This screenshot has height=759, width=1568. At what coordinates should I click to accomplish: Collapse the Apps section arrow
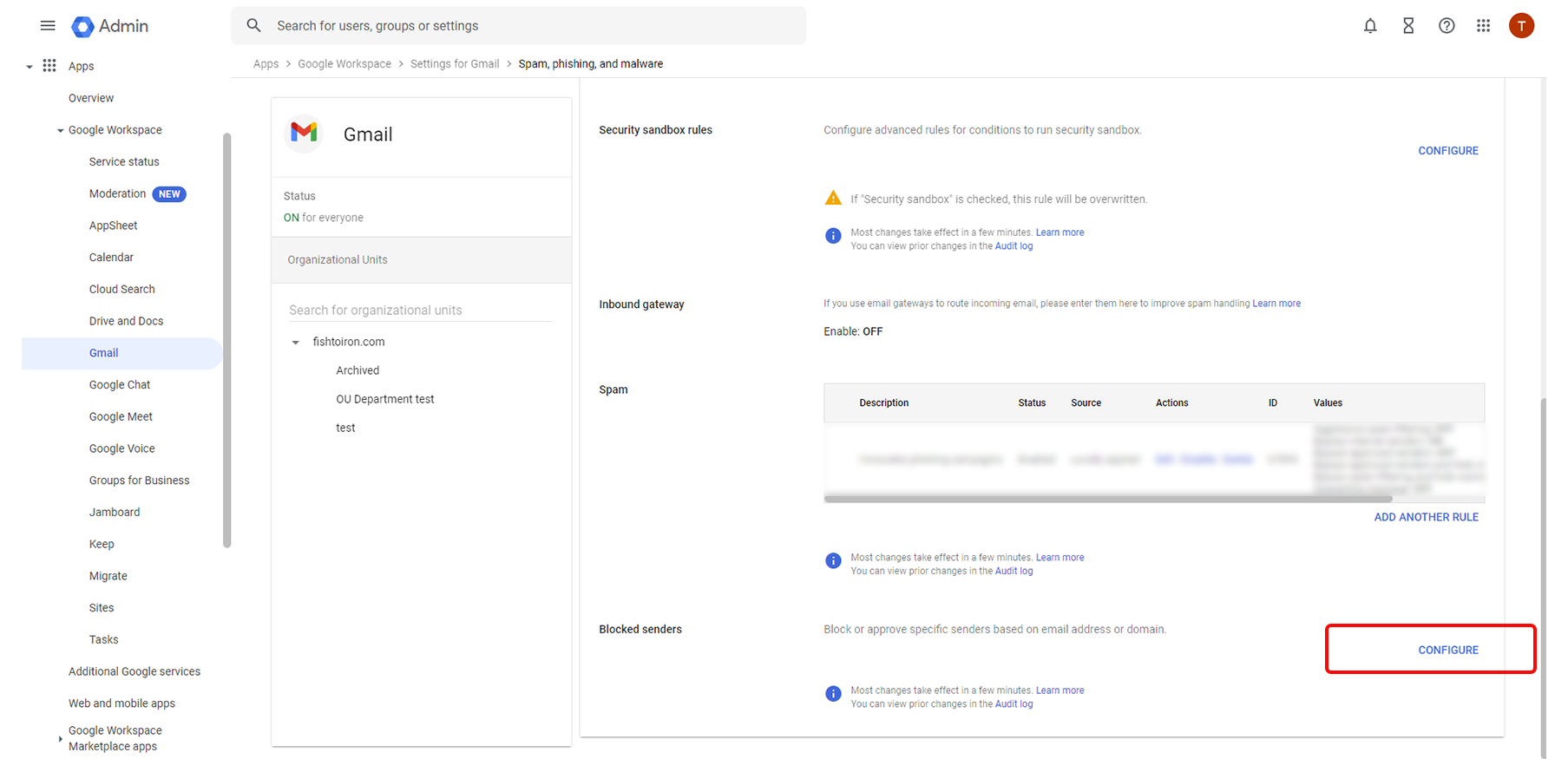30,67
